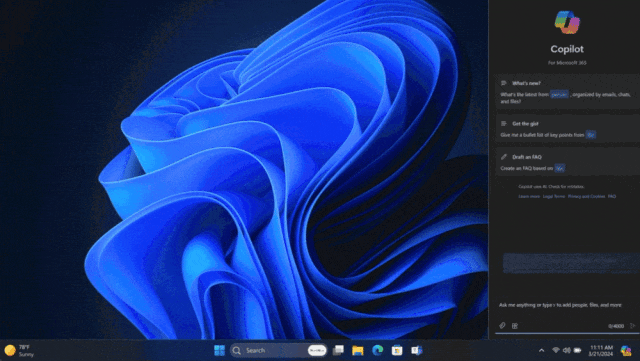Launch Microsoft Edge from the taskbar
The width and height of the screenshot is (640, 361).
coord(378,350)
